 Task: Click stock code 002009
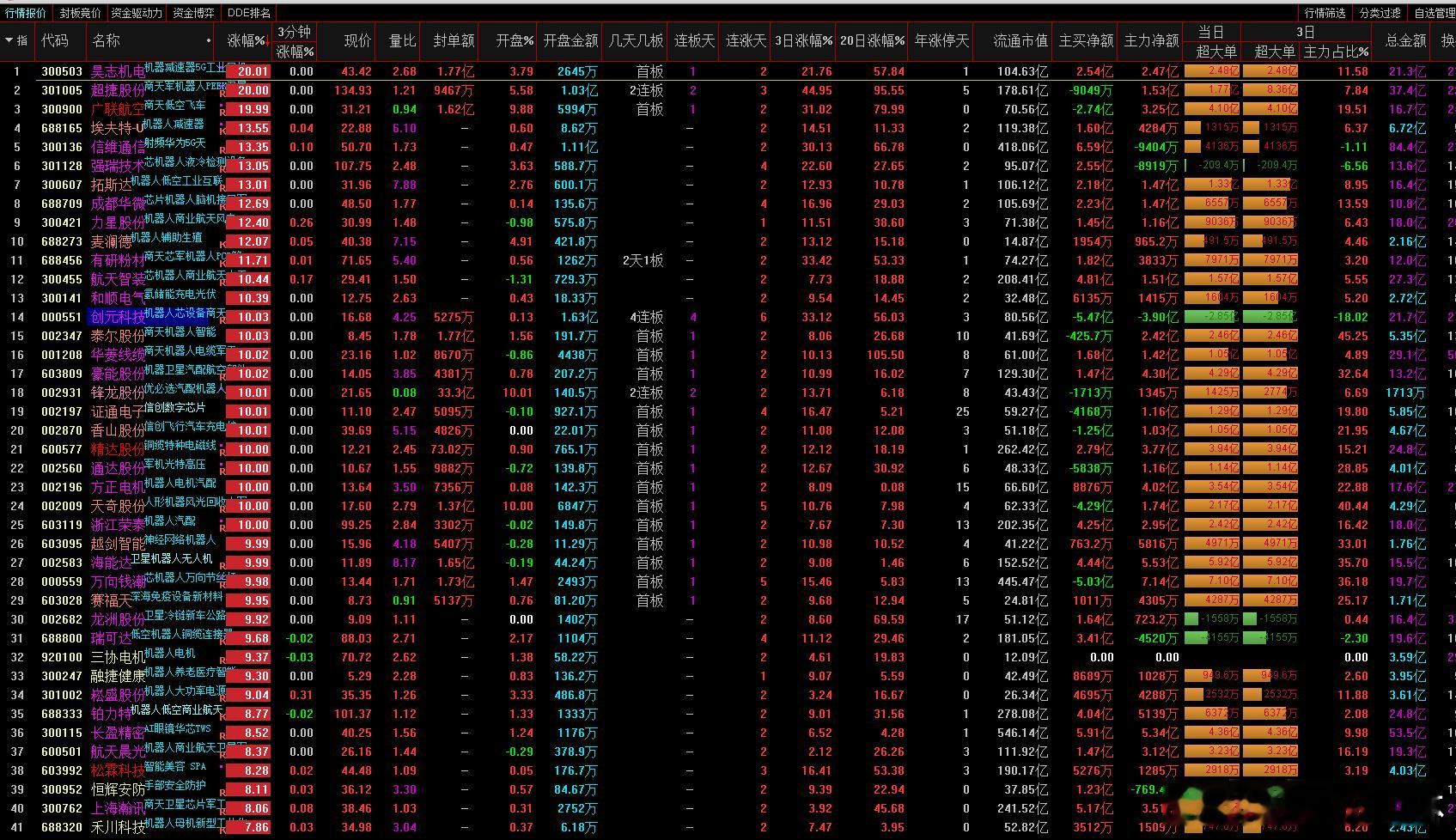[x=62, y=506]
